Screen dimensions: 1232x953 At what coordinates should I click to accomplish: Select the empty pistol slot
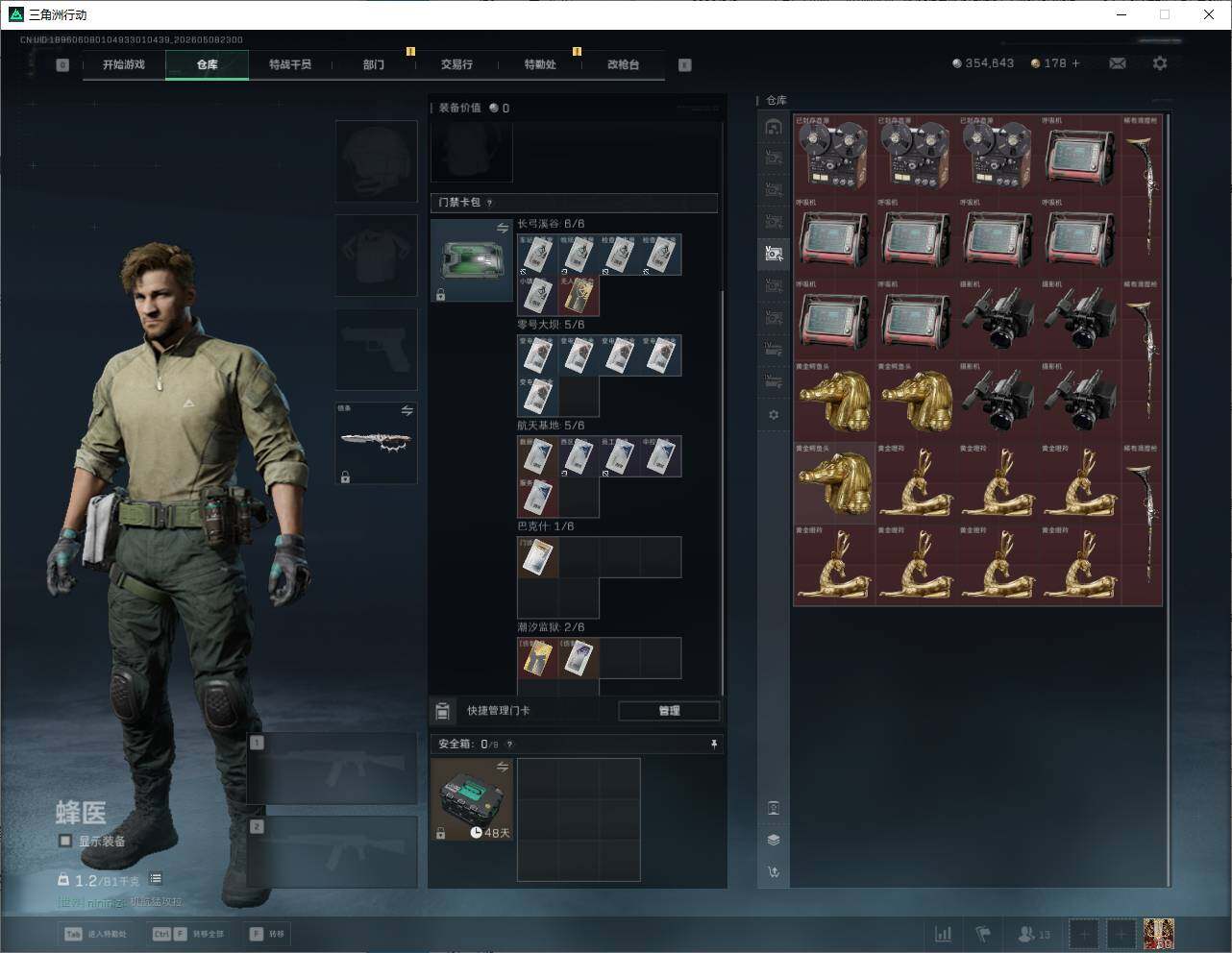(376, 349)
